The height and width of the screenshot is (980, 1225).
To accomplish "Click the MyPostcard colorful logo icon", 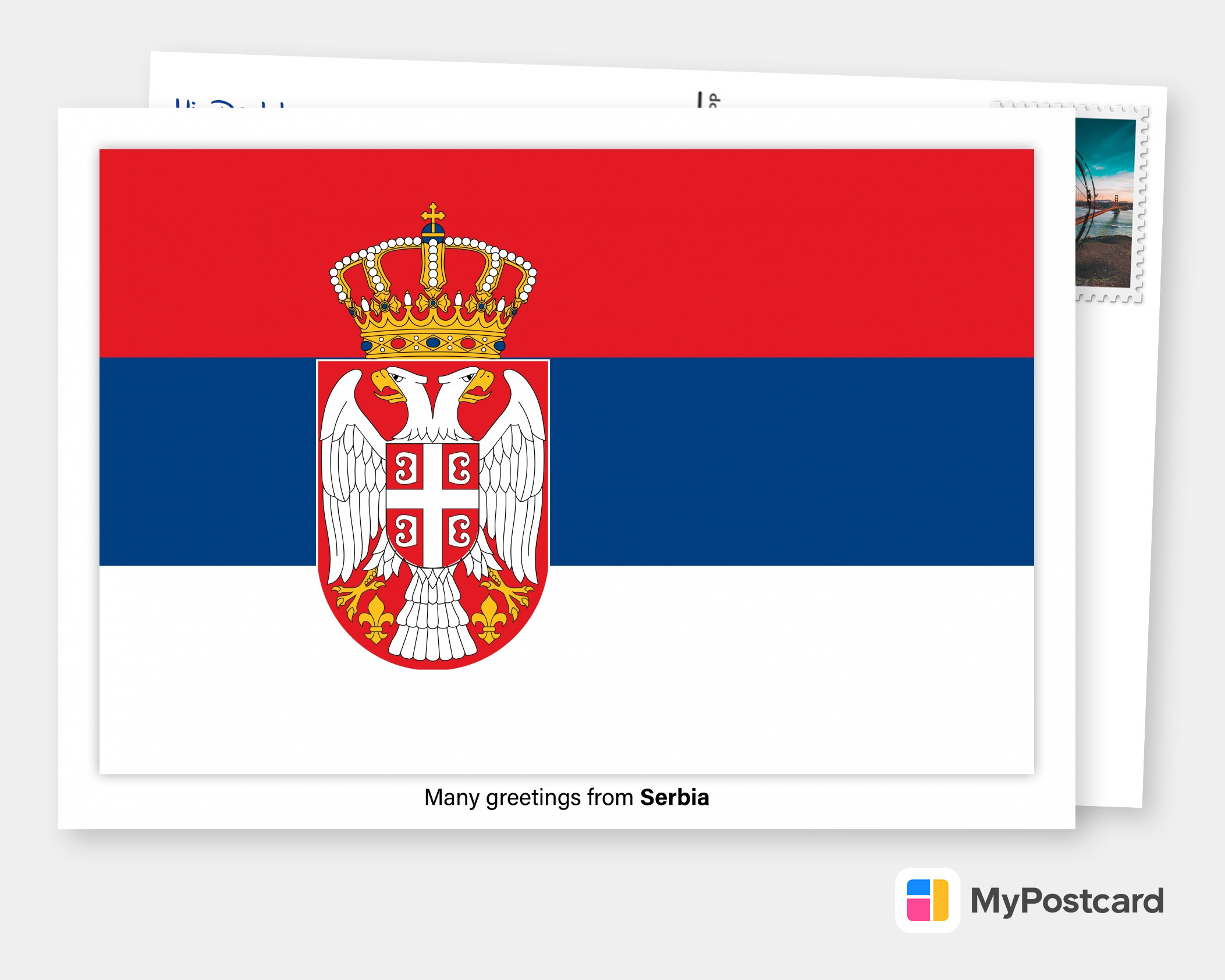I will coord(928,900).
